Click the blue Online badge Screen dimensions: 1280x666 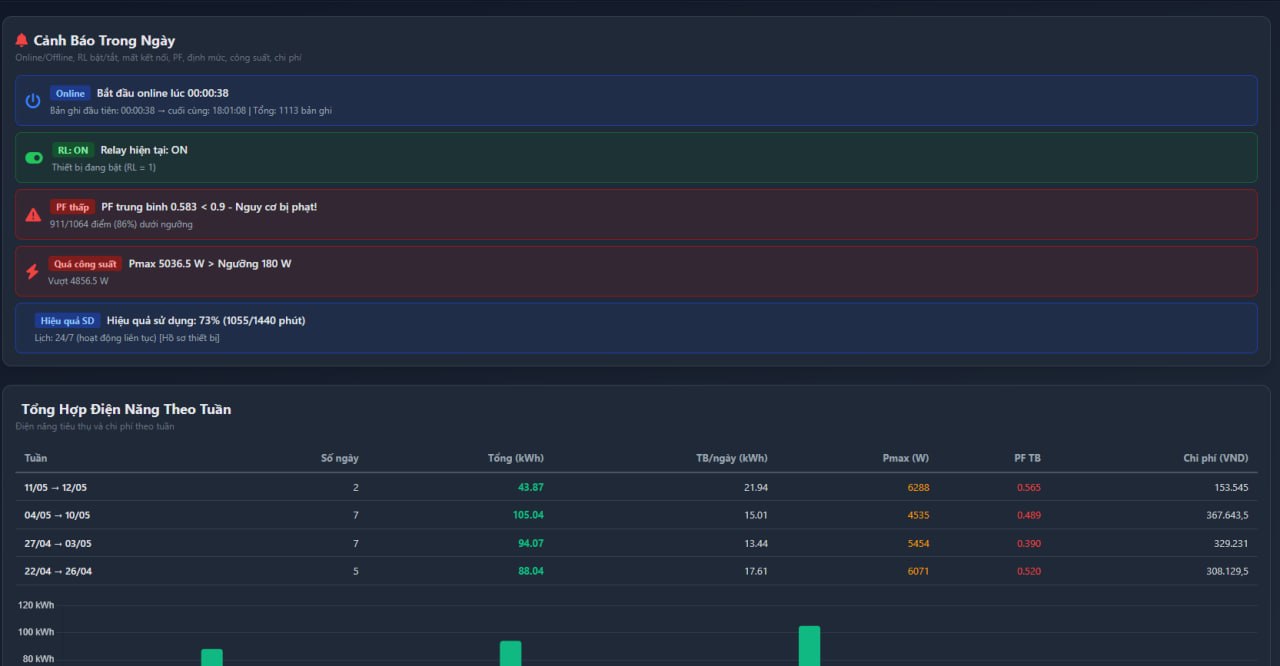click(x=70, y=93)
